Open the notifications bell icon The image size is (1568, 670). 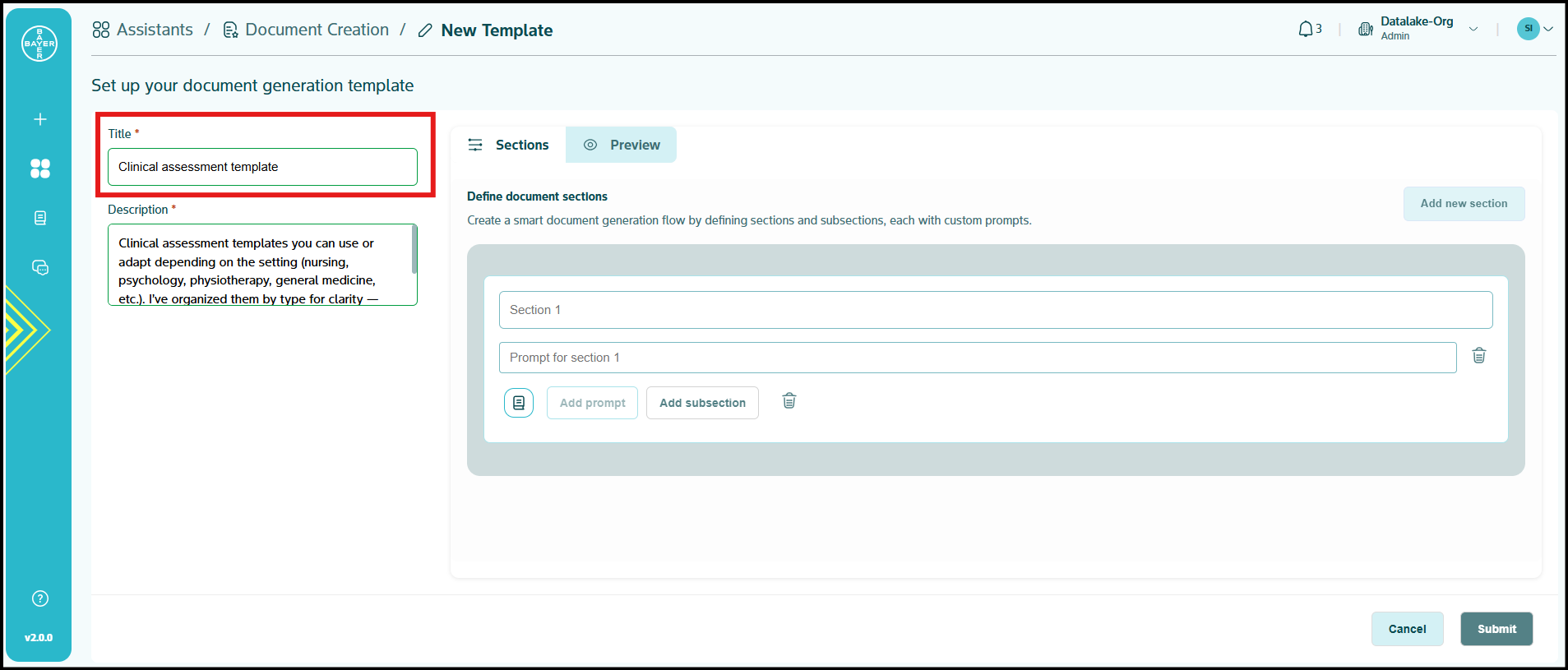[x=1306, y=30]
